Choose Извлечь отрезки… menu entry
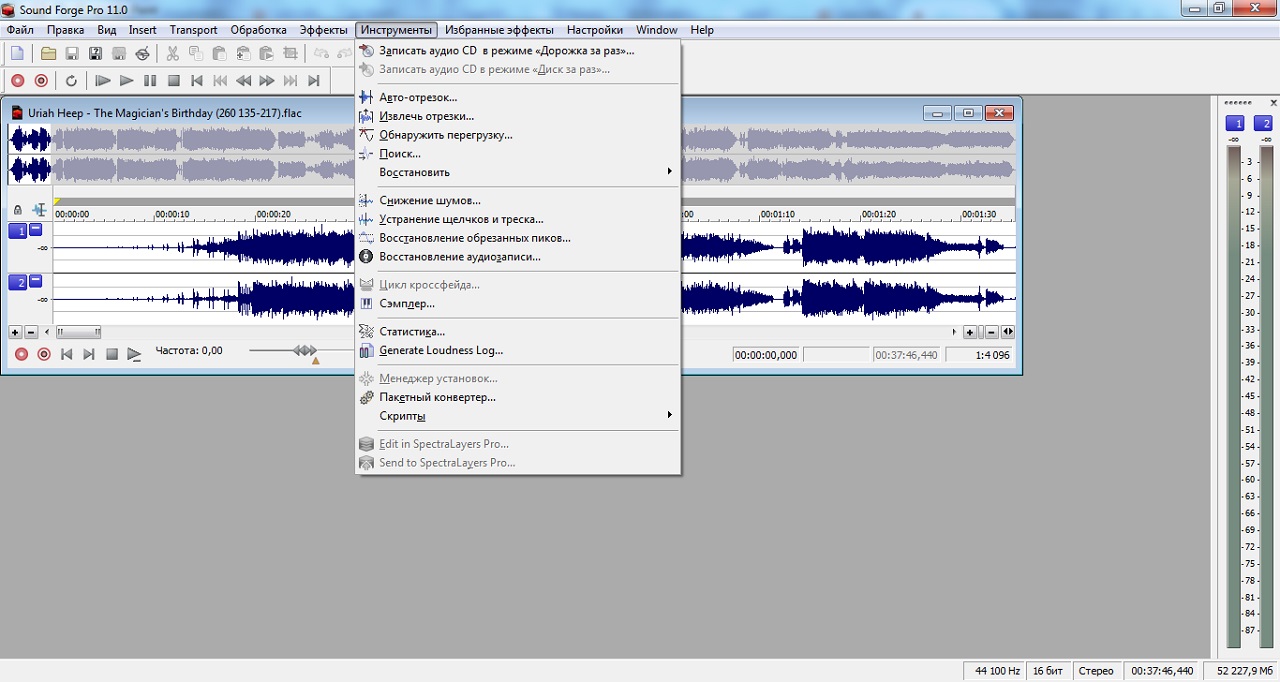Screen dimensions: 1280x682 pos(518,116)
